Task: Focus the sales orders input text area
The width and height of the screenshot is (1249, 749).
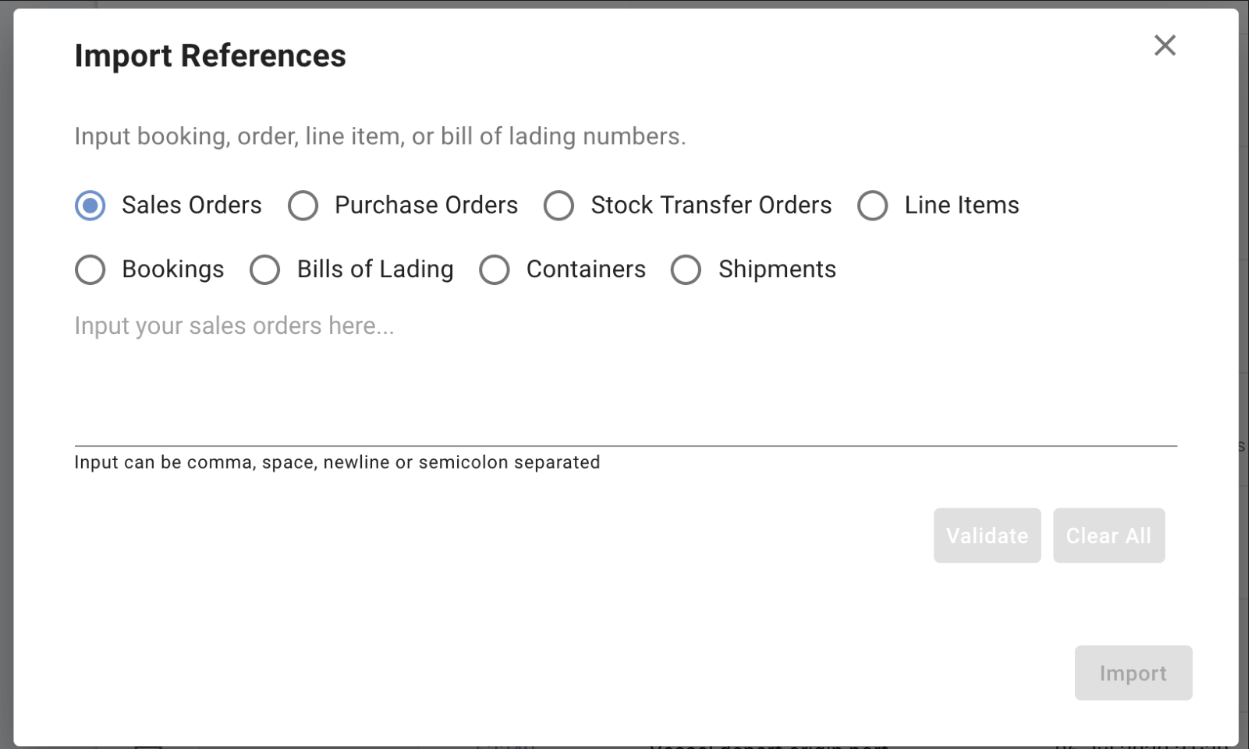Action: [x=625, y=375]
